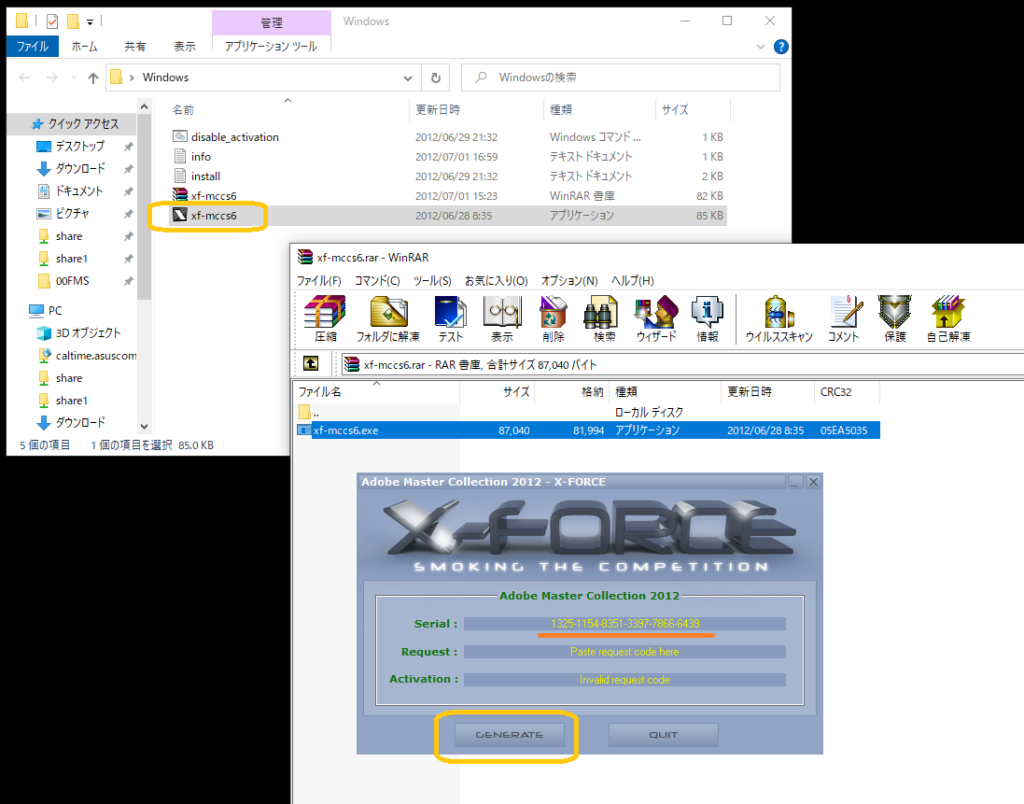This screenshot has width=1024, height=804.
Task: Open WinRAR ファイル(F) menu
Action: click(319, 280)
